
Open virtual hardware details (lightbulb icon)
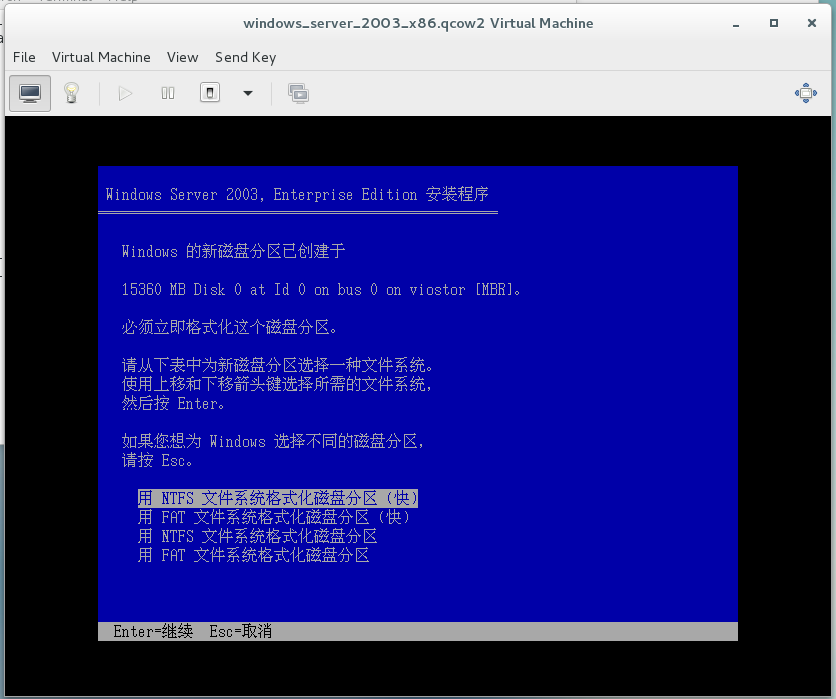tap(71, 93)
